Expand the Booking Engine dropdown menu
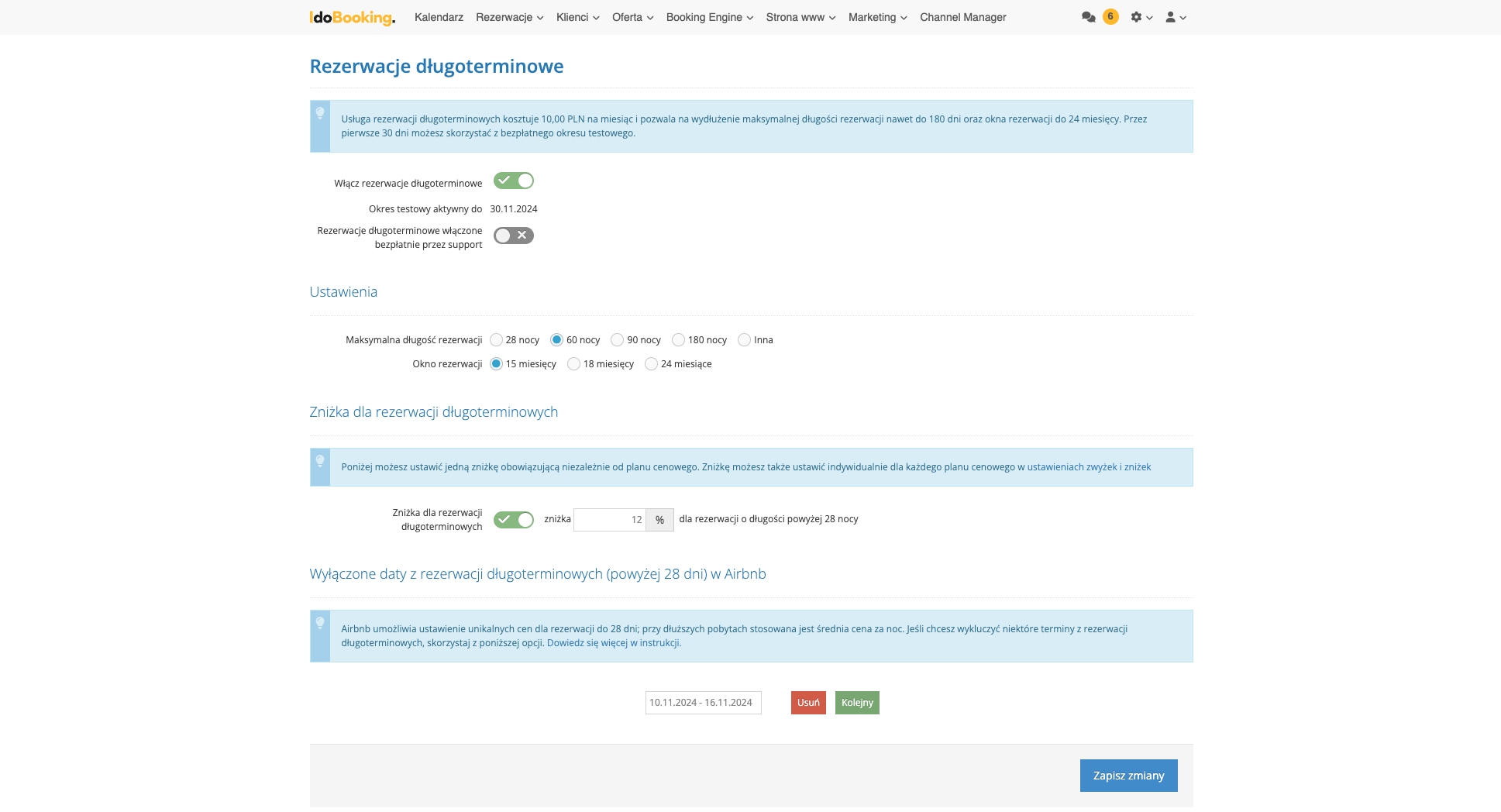This screenshot has width=1501, height=812. (x=709, y=17)
